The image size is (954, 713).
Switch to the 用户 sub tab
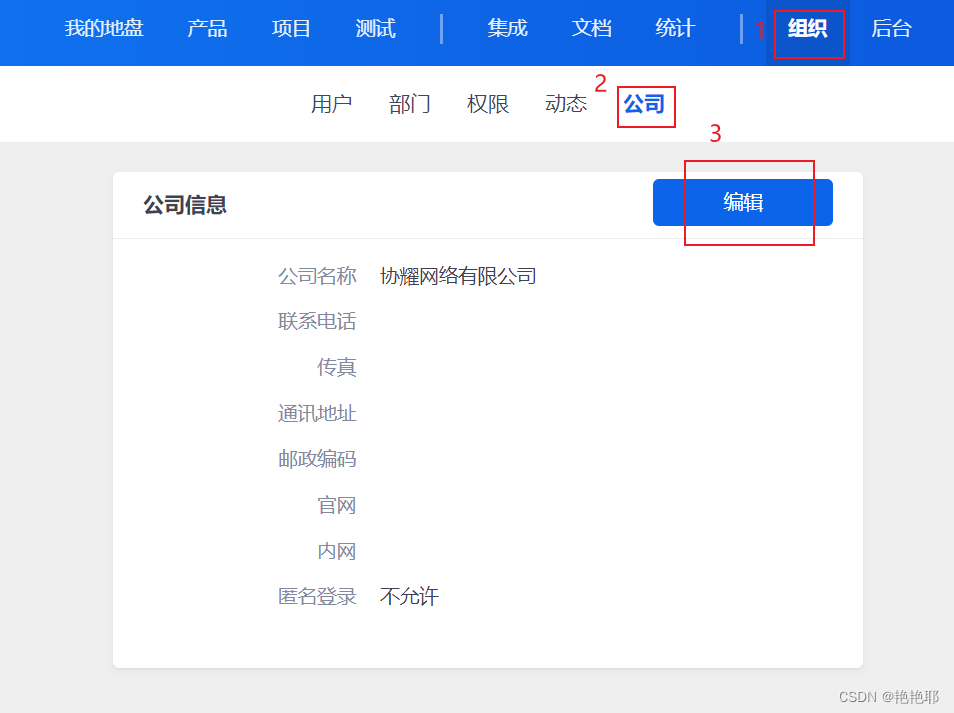point(332,104)
